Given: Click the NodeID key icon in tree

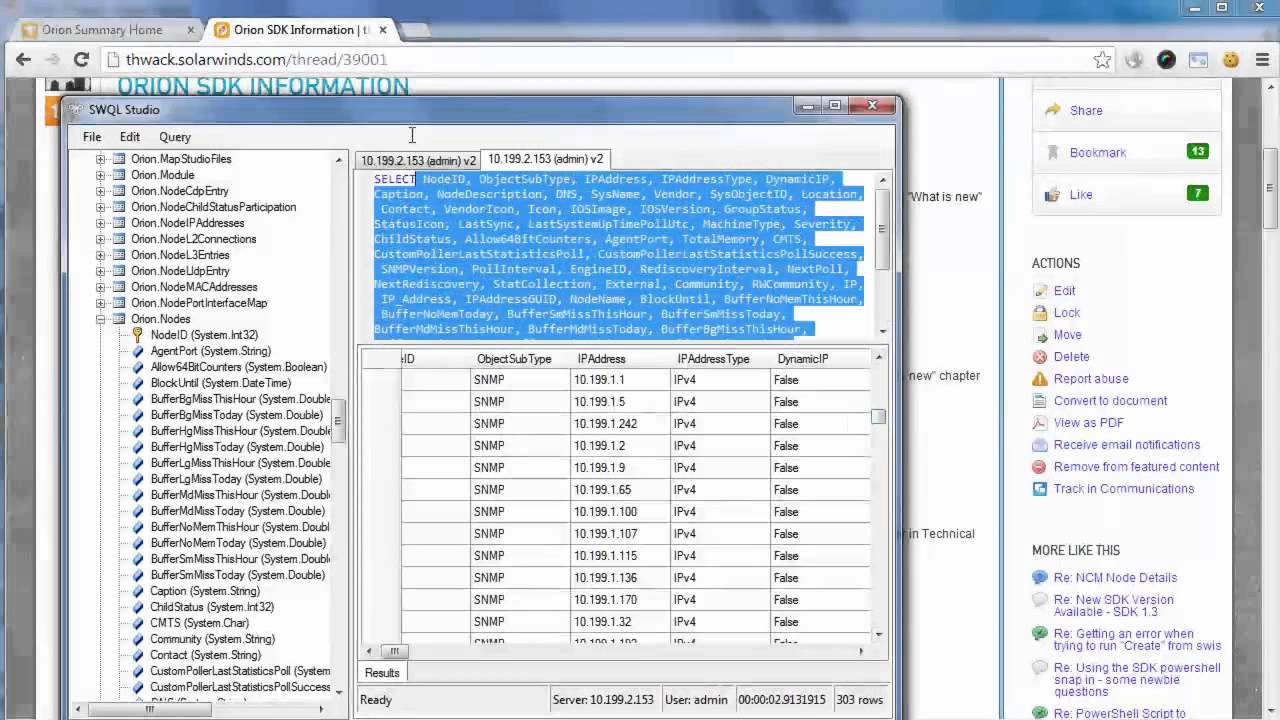Looking at the screenshot, I should click(138, 335).
